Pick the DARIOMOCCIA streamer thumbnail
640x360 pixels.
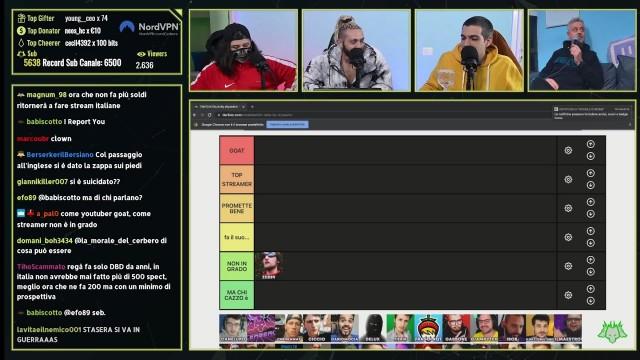(344, 328)
